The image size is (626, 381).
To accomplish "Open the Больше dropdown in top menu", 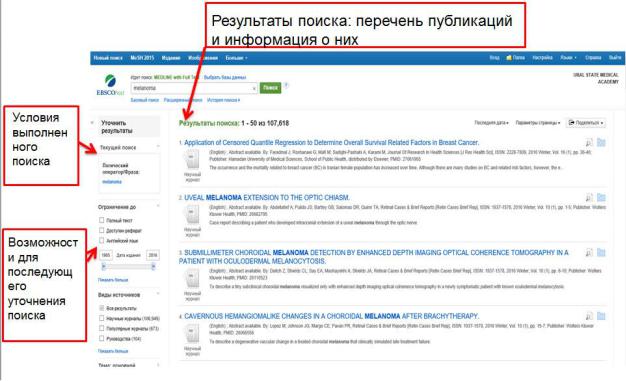I will point(236,58).
